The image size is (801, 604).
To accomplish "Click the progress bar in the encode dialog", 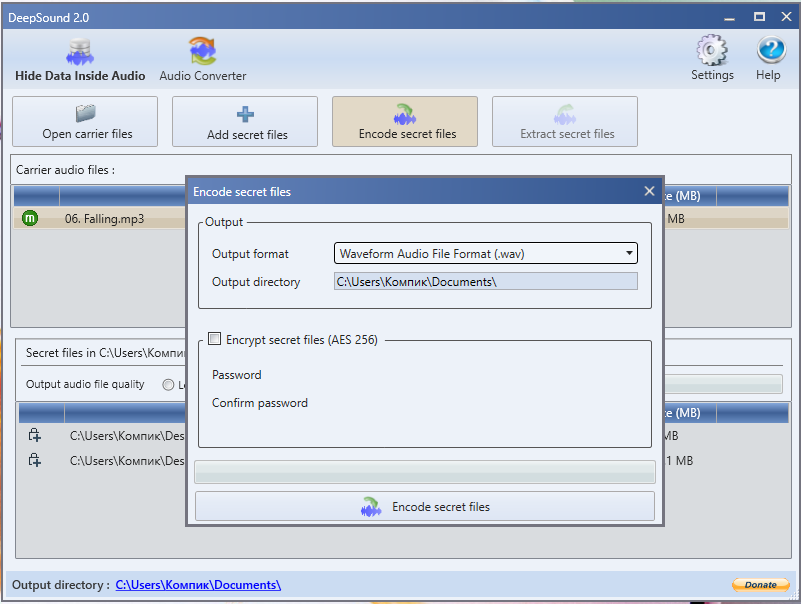I will pyautogui.click(x=425, y=472).
